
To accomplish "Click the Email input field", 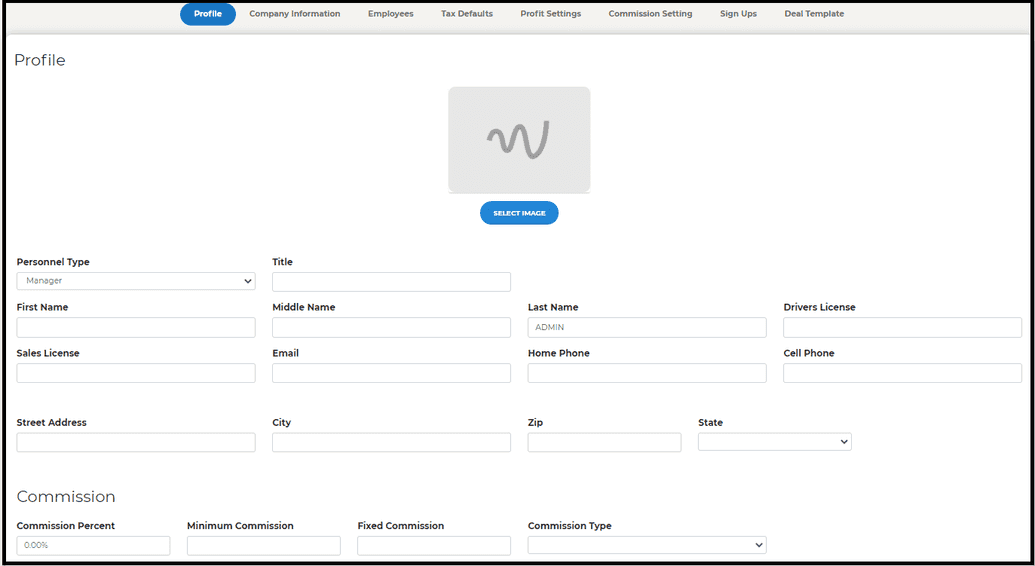I will click(391, 372).
